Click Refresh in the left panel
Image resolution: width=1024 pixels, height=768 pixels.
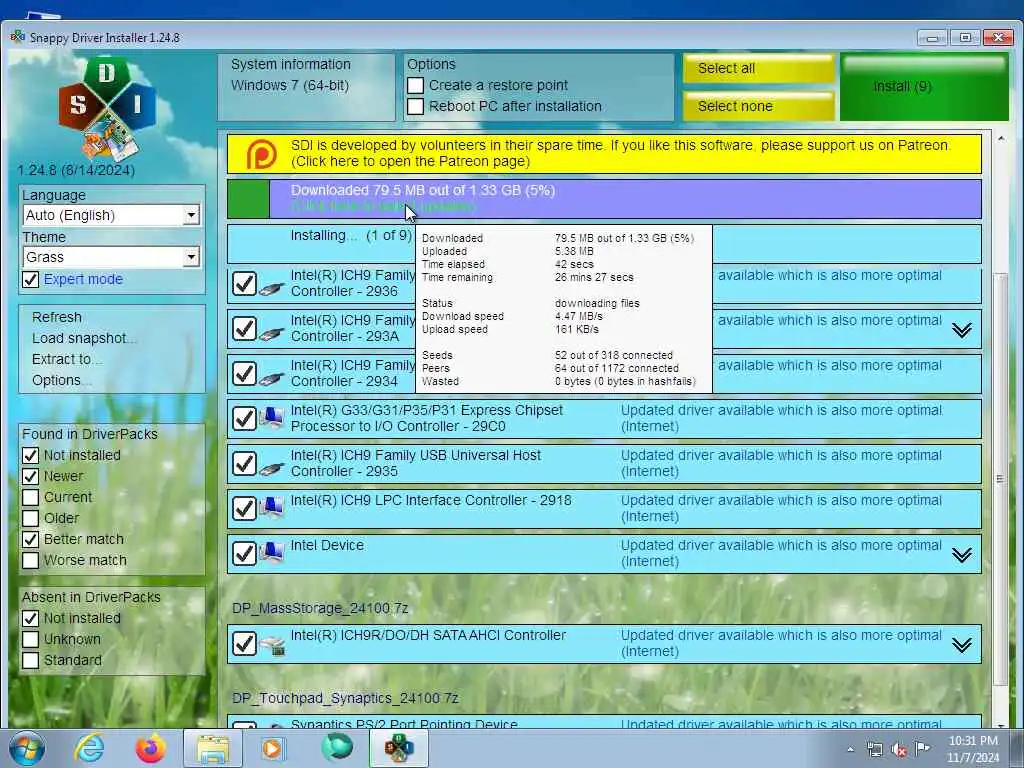pos(57,317)
